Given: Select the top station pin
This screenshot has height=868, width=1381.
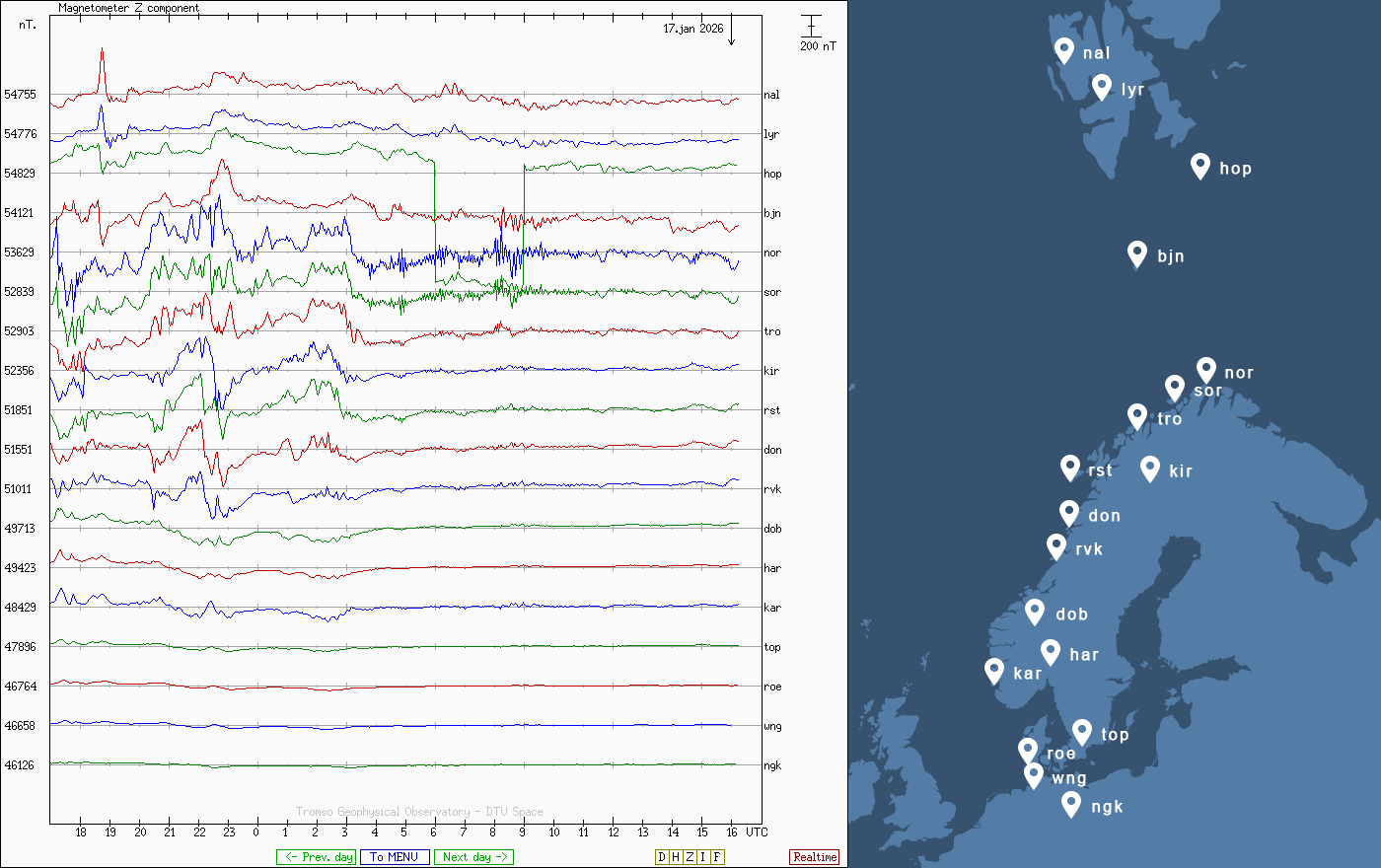Looking at the screenshot, I should tap(1082, 732).
